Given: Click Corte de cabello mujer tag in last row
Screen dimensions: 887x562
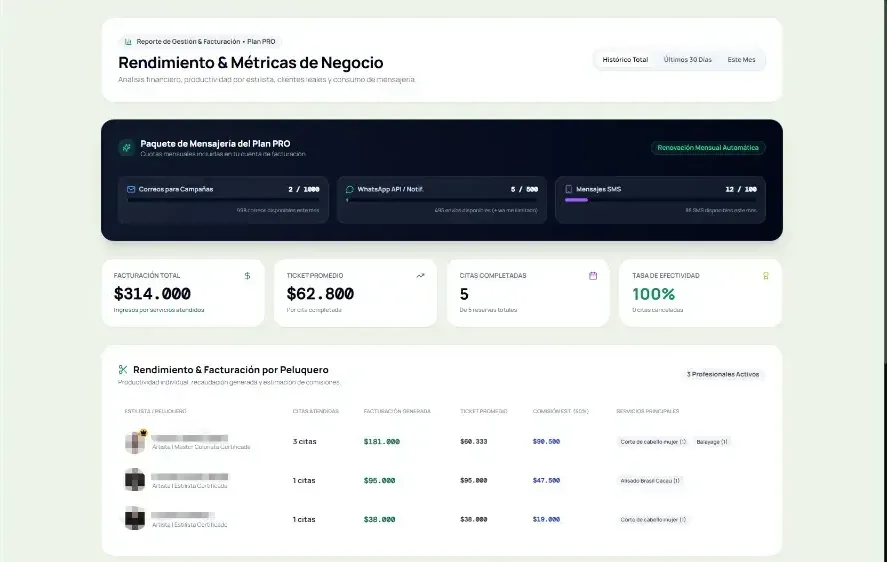Looking at the screenshot, I should tap(653, 520).
